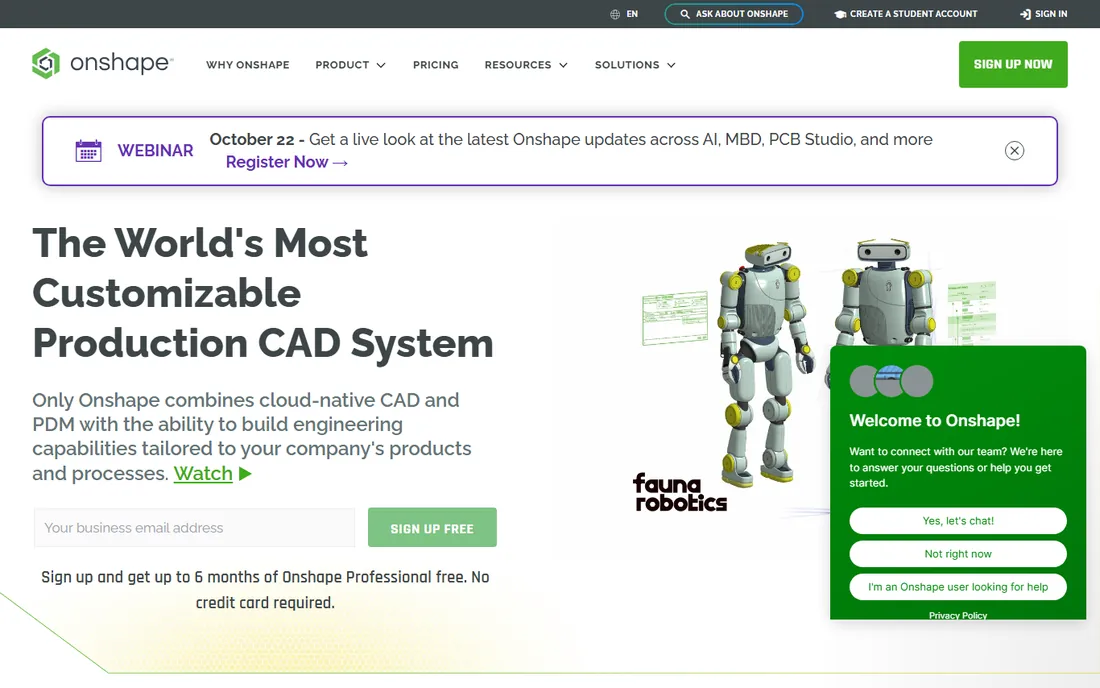Click the Watch video link
Image resolution: width=1100 pixels, height=688 pixels.
tap(203, 473)
